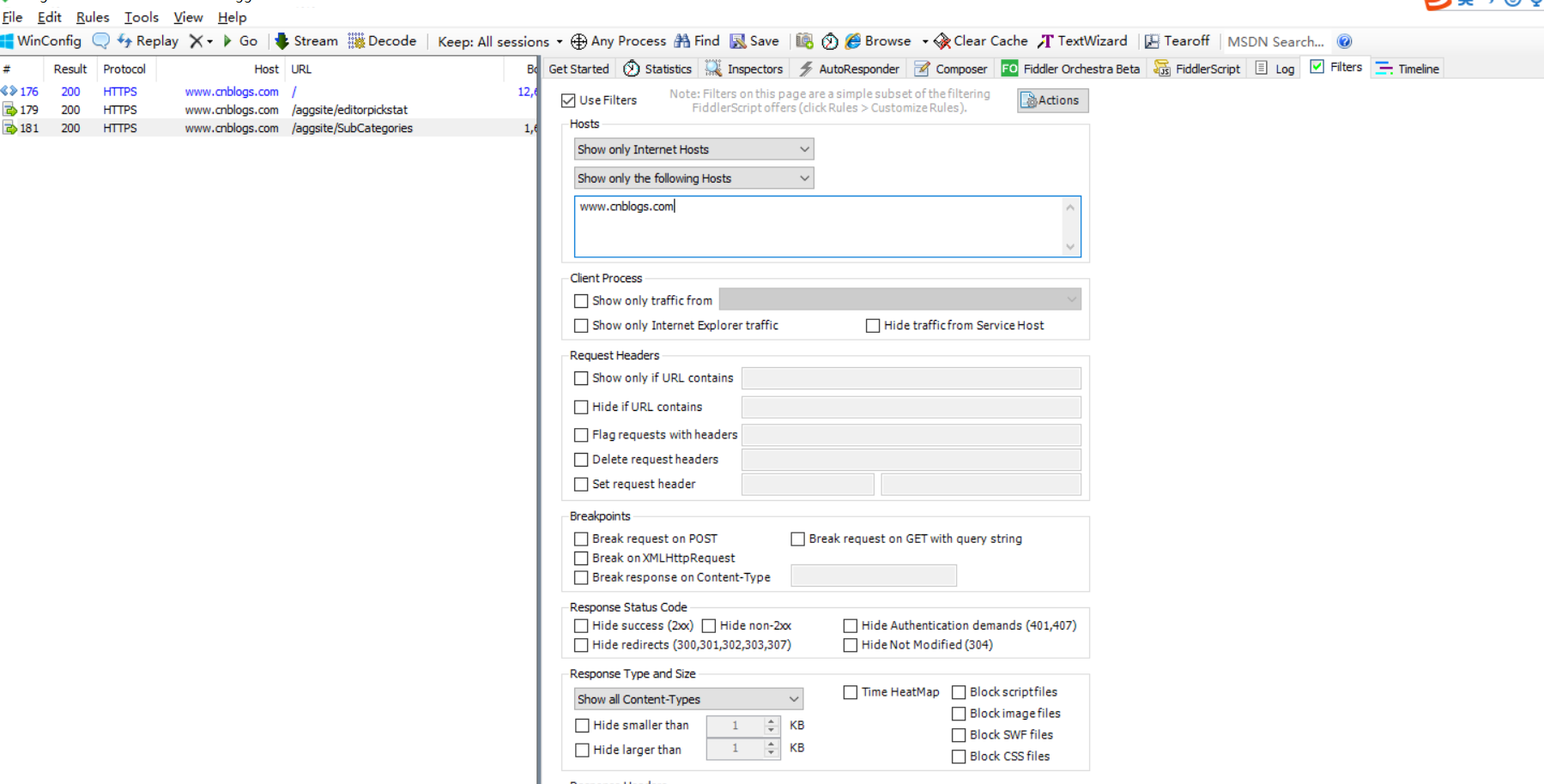This screenshot has width=1544, height=784.
Task: Open Find sessions from toolbar
Action: pos(697,41)
